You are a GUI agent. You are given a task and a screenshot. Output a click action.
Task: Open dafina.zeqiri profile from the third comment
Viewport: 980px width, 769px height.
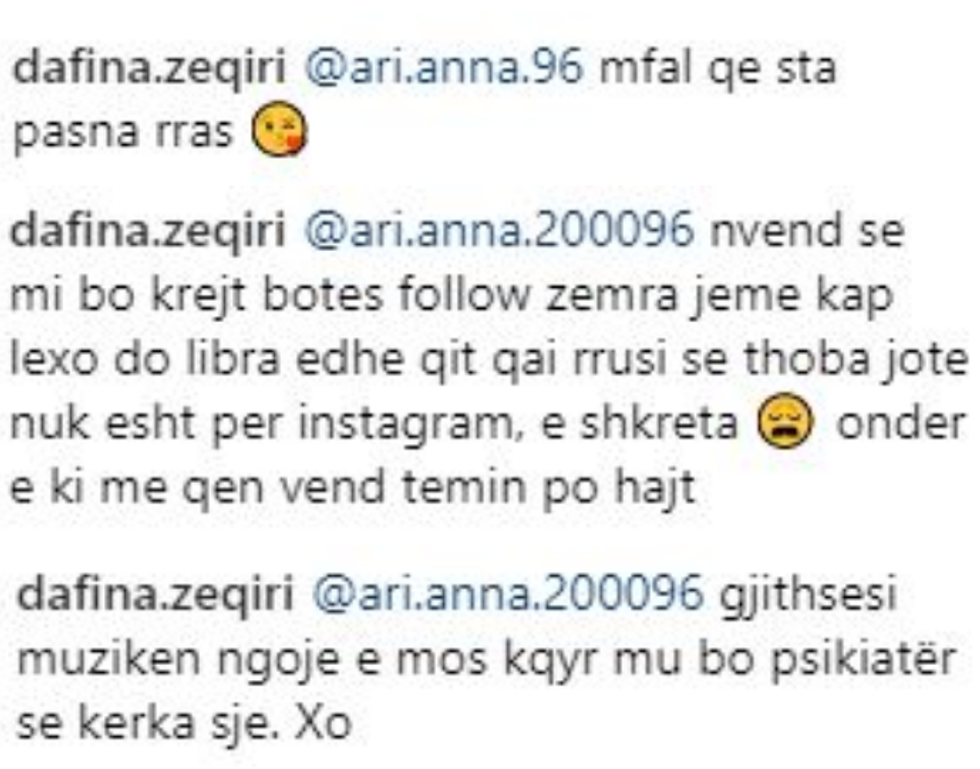tap(156, 594)
